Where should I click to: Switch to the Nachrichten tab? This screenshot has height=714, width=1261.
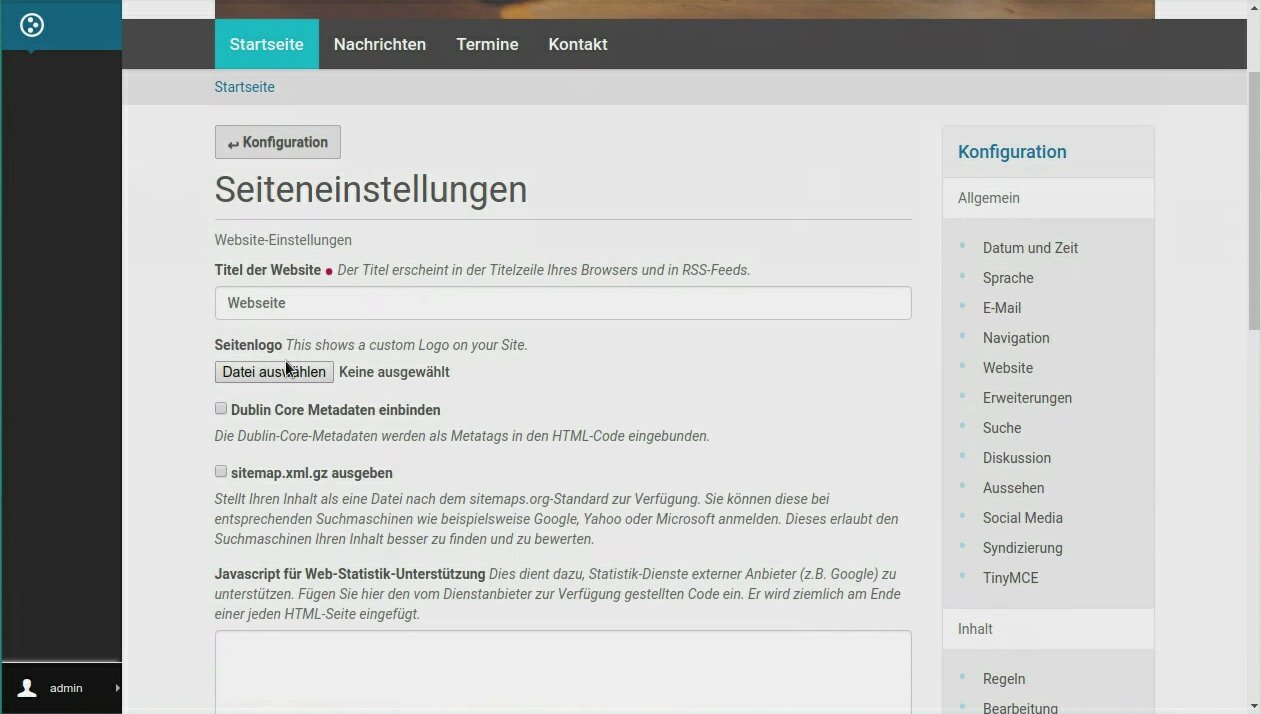pos(379,44)
